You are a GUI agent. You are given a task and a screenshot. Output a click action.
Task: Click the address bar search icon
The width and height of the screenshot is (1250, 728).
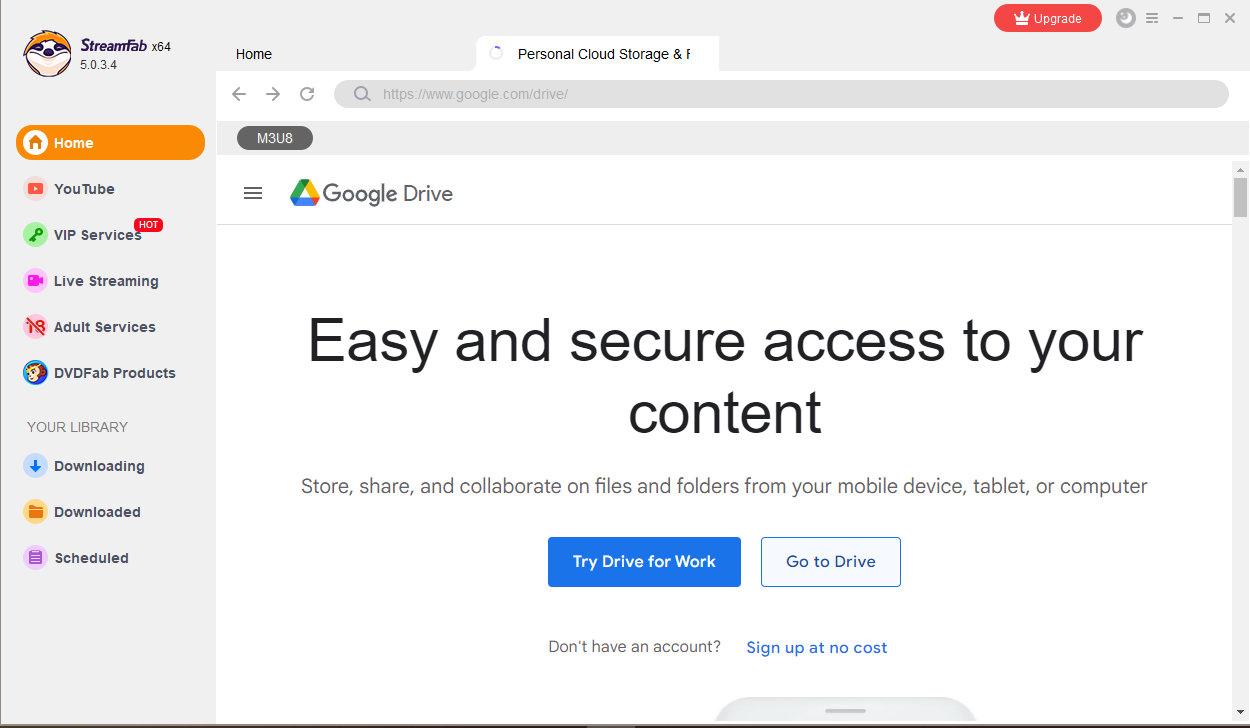pos(362,94)
